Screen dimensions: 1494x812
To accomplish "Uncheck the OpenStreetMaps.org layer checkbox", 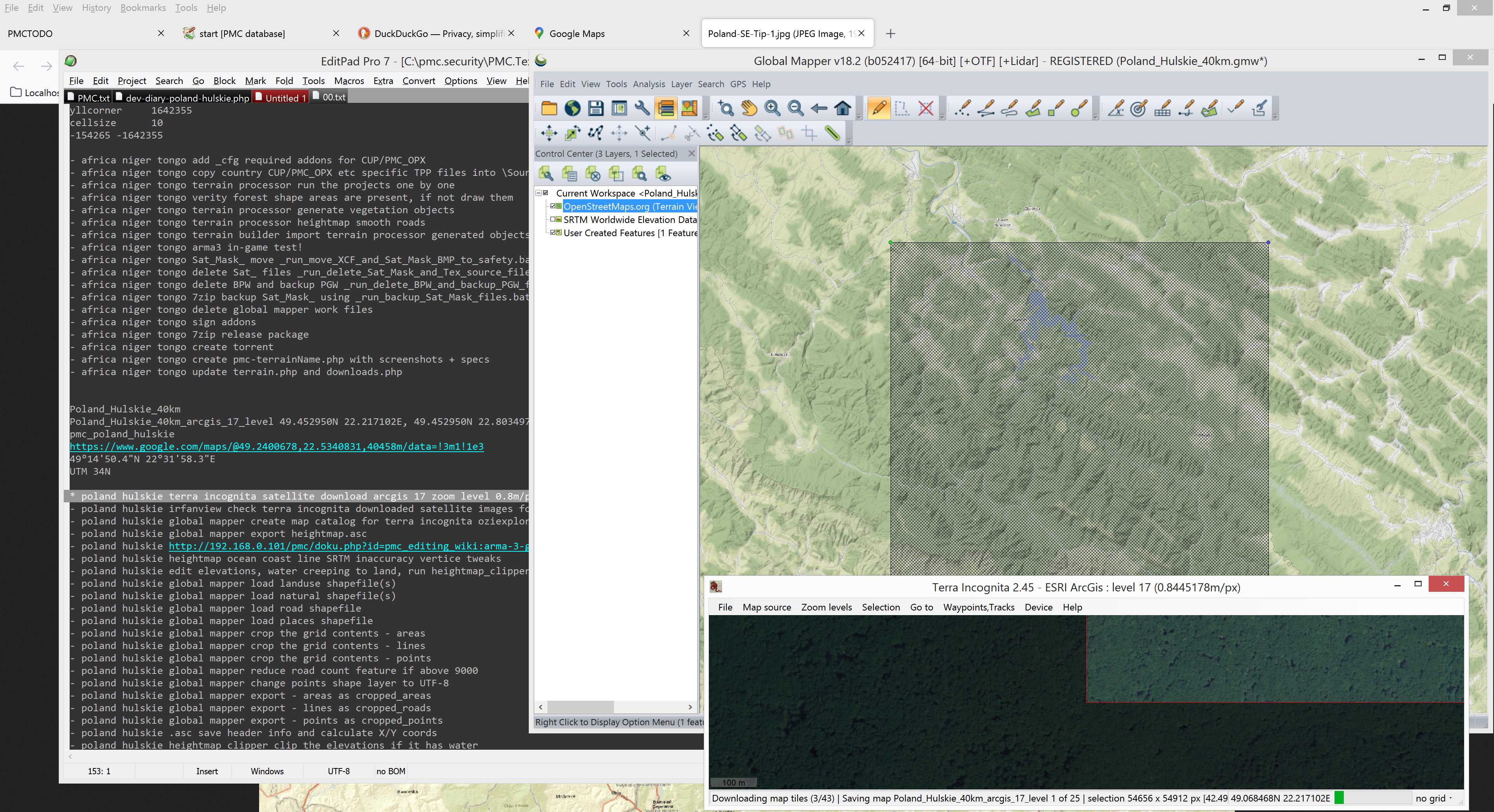I will pos(553,206).
